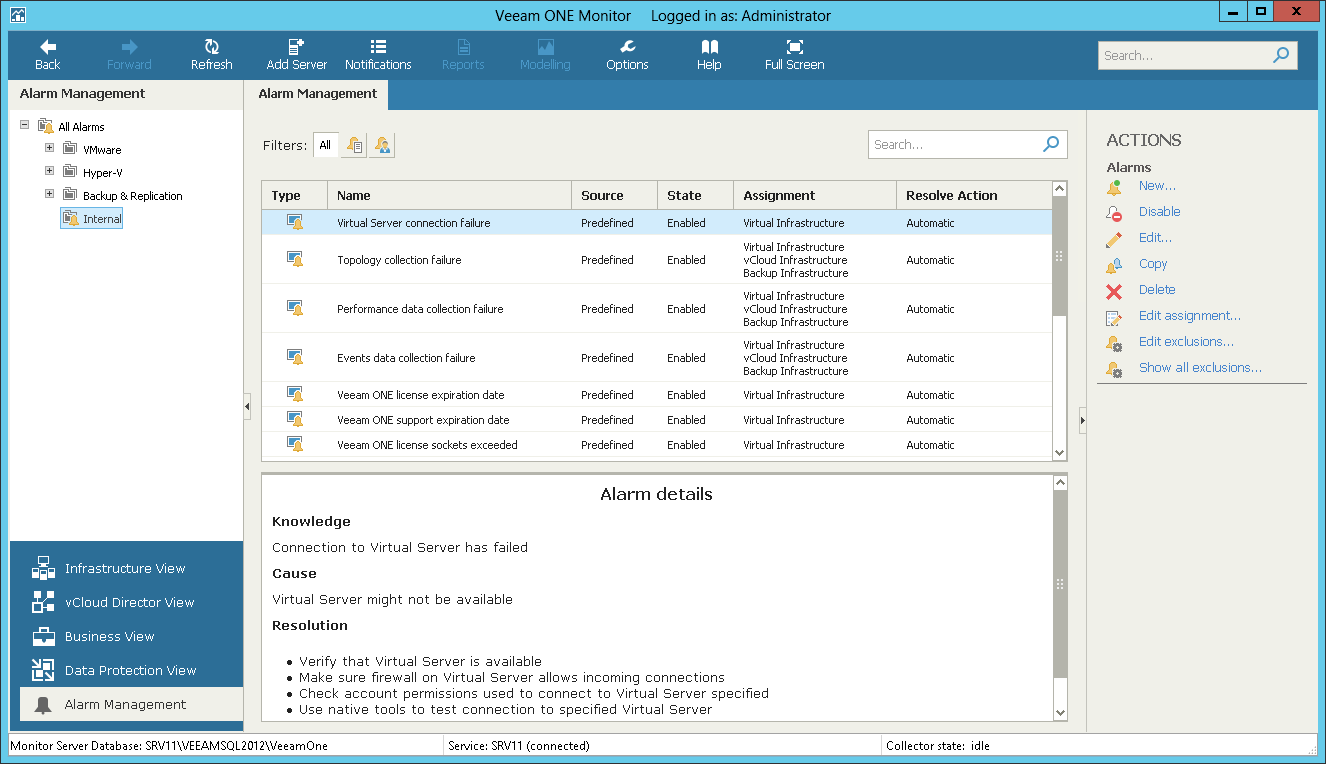Refresh the monitor view
This screenshot has height=764, width=1326.
tap(211, 55)
